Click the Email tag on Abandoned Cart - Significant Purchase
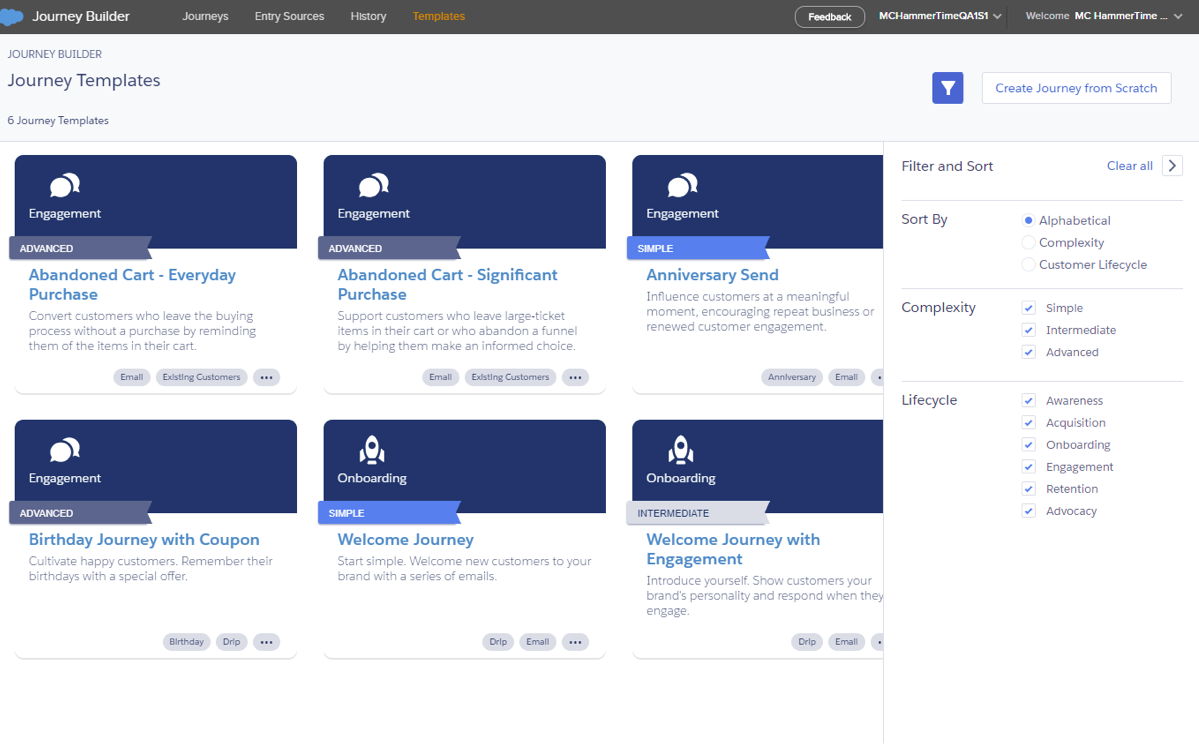This screenshot has height=755, width=1199. [x=440, y=377]
